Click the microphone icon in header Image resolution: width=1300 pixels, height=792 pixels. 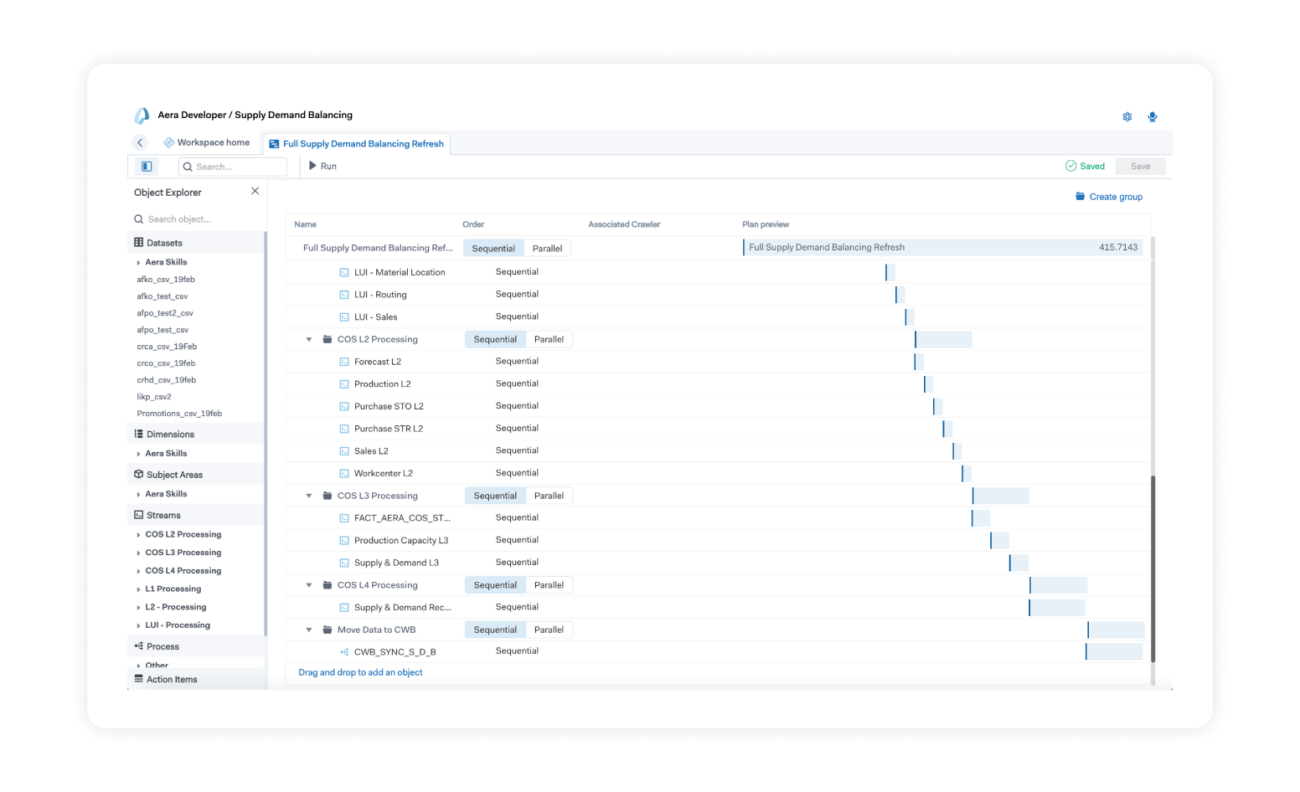[1152, 117]
